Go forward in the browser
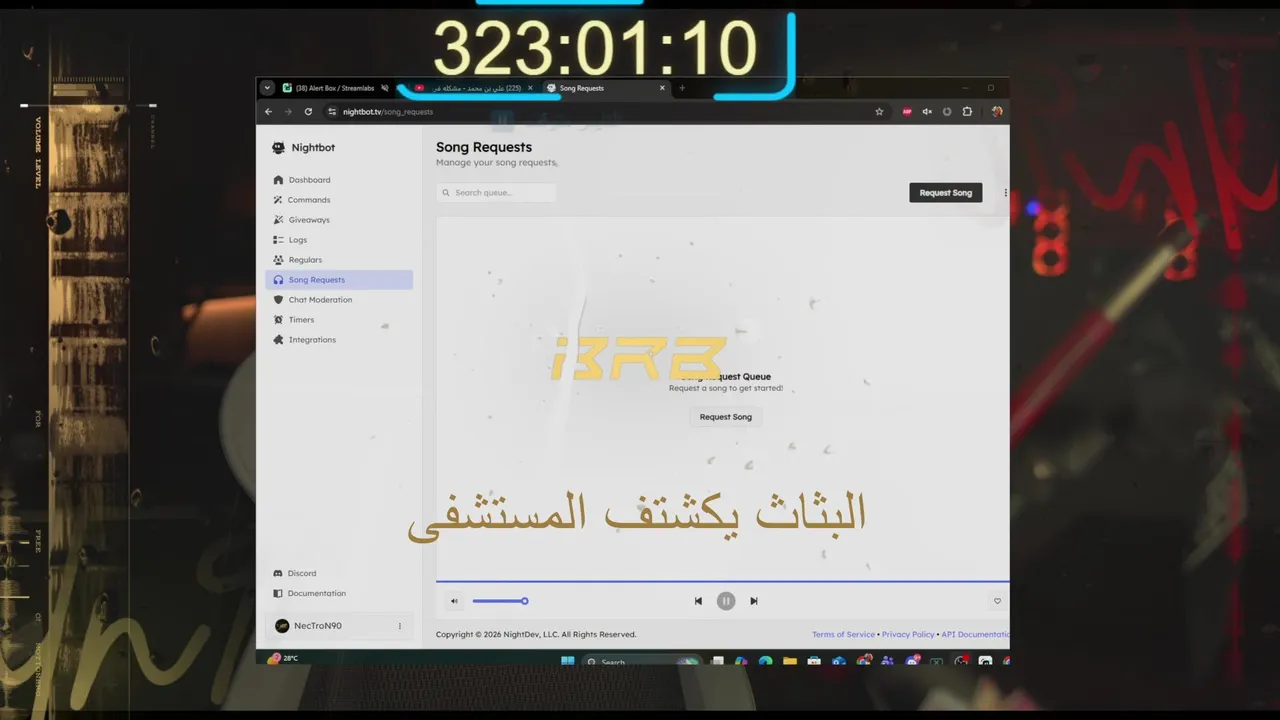1280x720 pixels. click(x=288, y=112)
